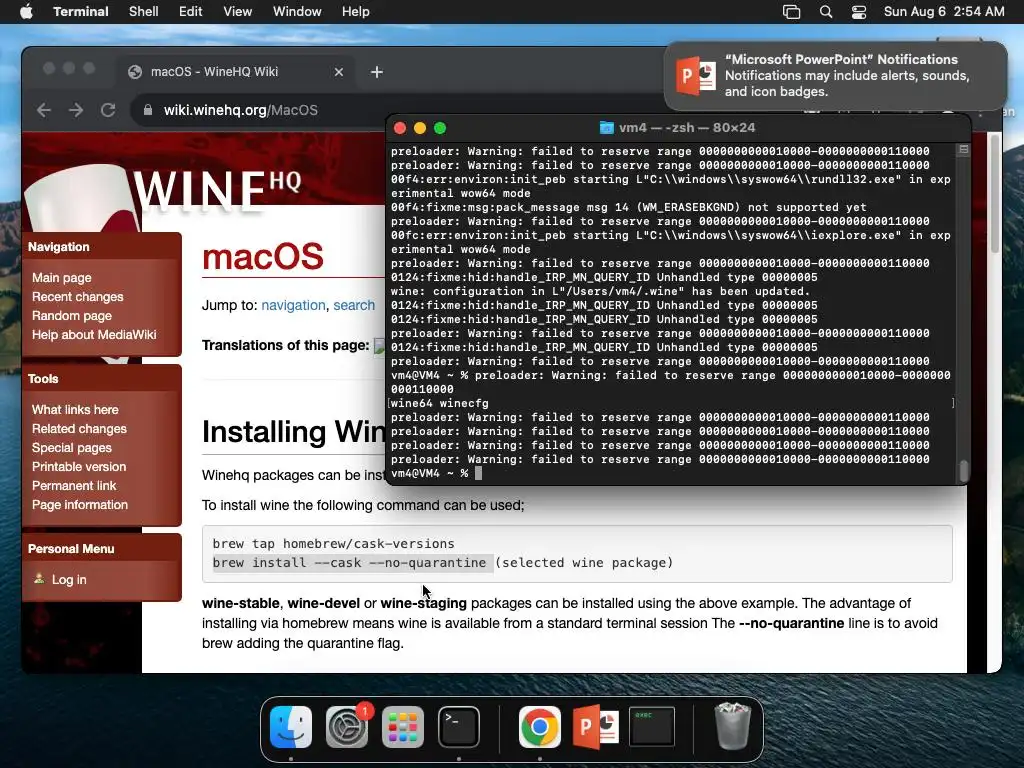Go forward in the Chrome browser
The image size is (1024, 768).
(76, 110)
